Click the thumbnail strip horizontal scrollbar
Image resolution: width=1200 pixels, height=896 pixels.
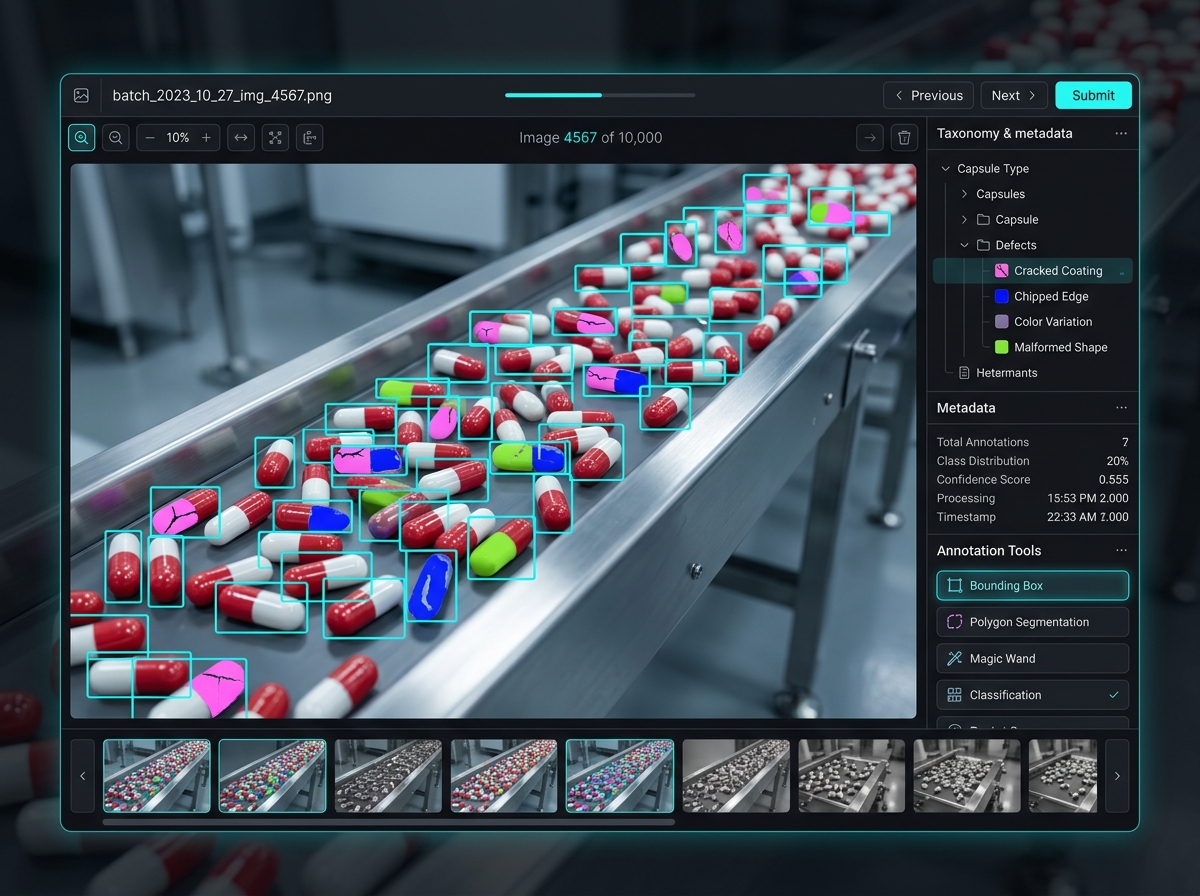[389, 822]
